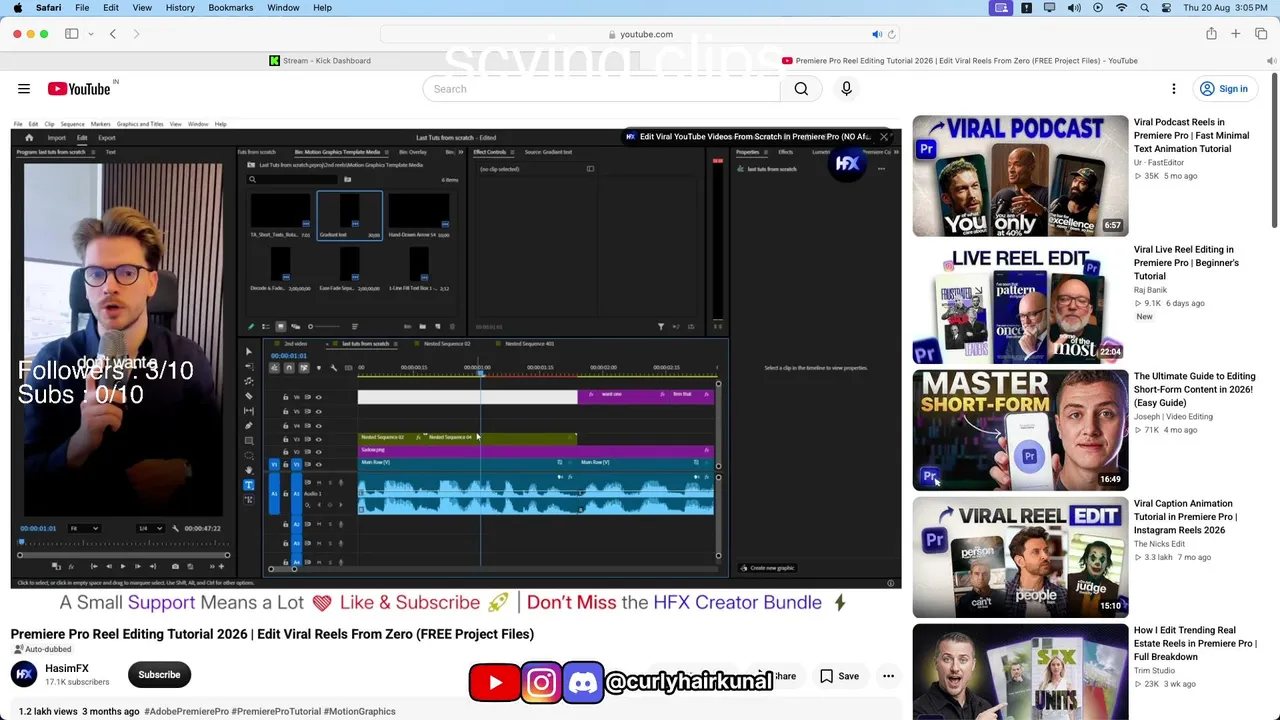Open macOS Control Center

[x=1167, y=8]
